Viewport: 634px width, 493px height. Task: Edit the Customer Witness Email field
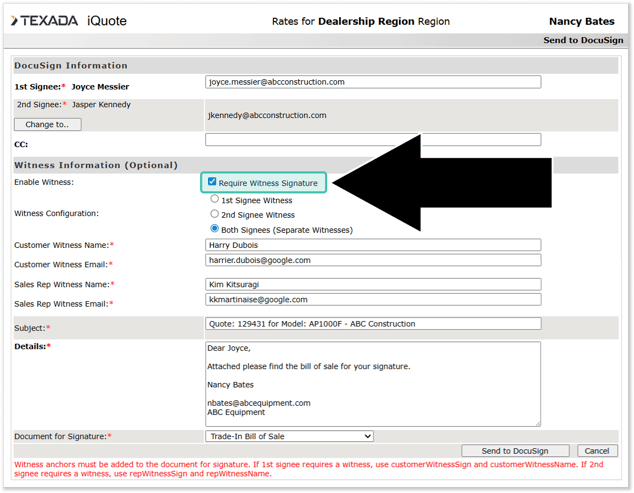point(372,260)
